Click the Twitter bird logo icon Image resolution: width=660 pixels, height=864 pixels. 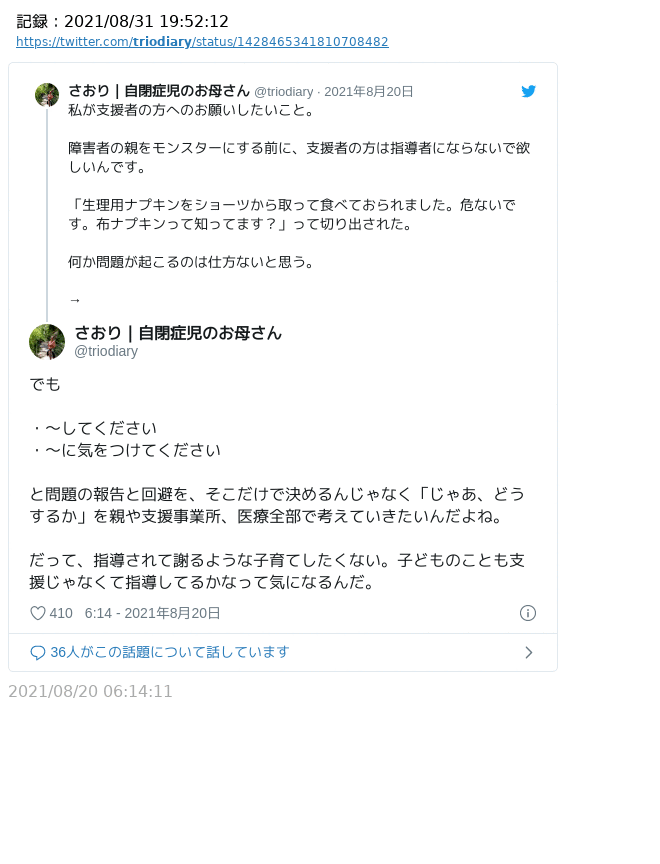pyautogui.click(x=529, y=91)
